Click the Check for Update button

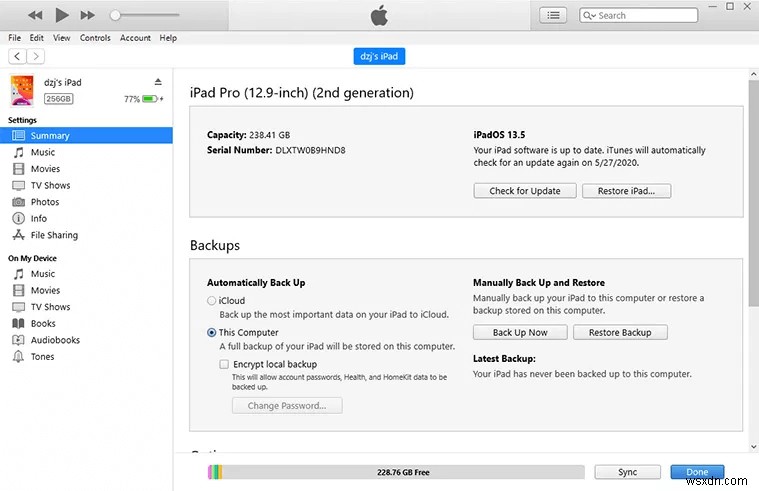[x=525, y=191]
